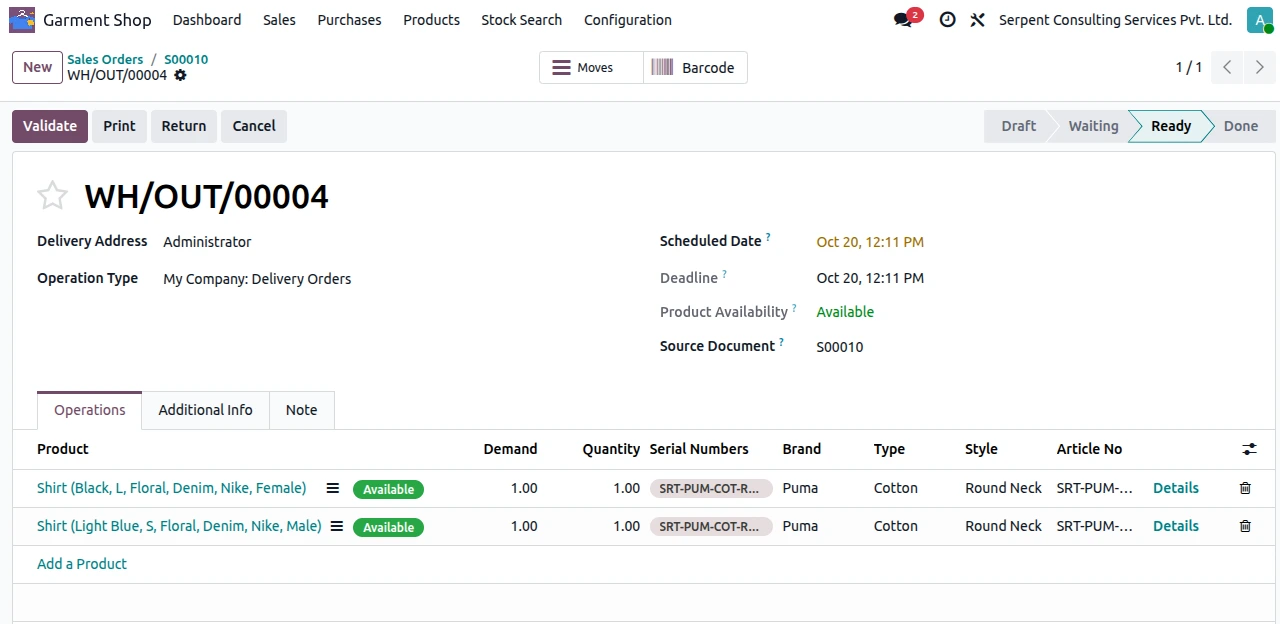Open optional columns settings icon
1280x624 pixels.
(x=1250, y=450)
